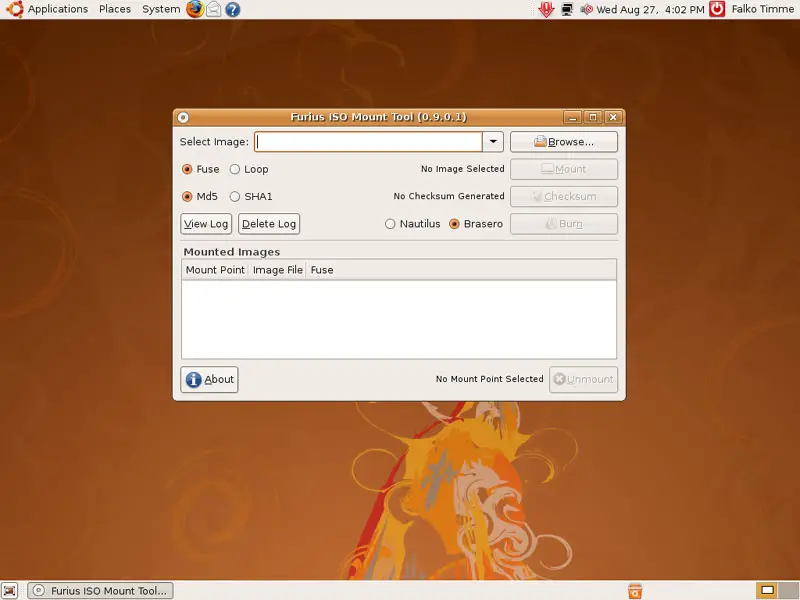Click the No Image Selected status text
This screenshot has width=800, height=600.
[x=463, y=169]
